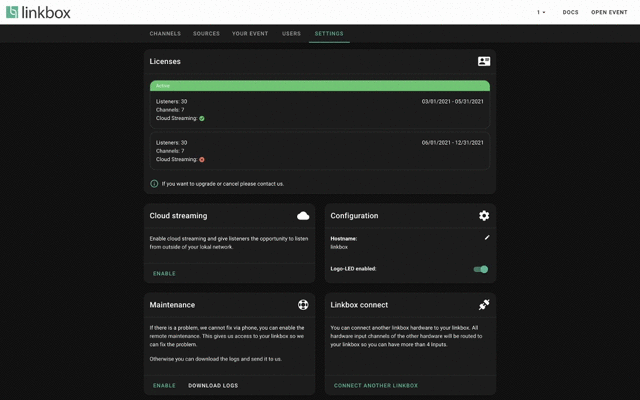Image resolution: width=640 pixels, height=400 pixels.
Task: Click the Licenses heading
Action: 165,61
